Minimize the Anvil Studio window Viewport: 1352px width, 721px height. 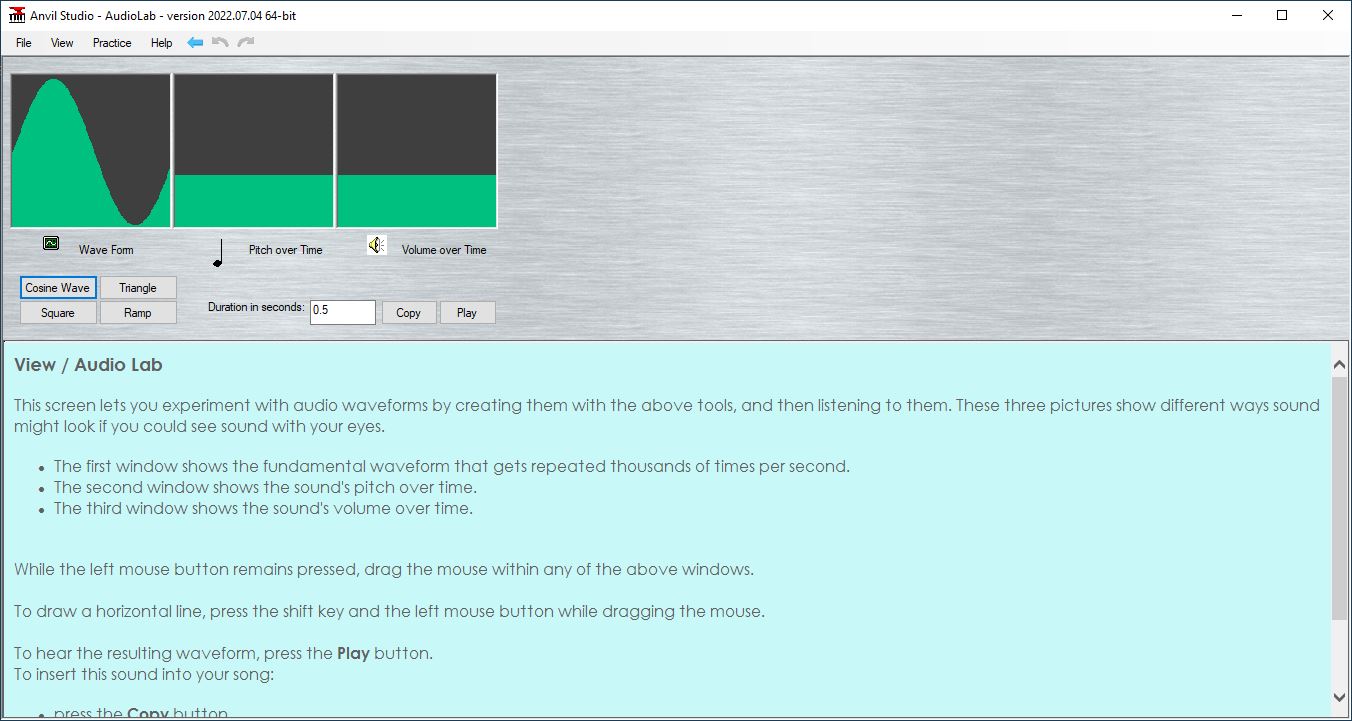(1237, 15)
